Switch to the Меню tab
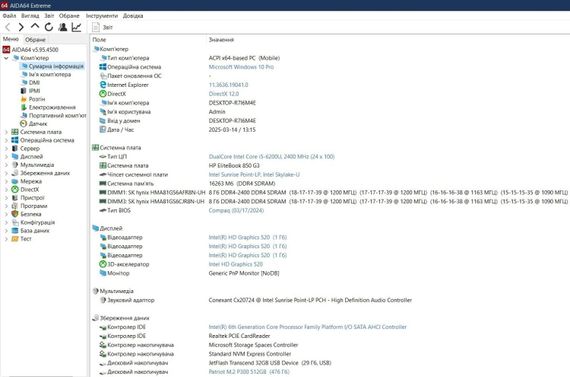Viewport: 570px width, 377px height. pyautogui.click(x=11, y=39)
